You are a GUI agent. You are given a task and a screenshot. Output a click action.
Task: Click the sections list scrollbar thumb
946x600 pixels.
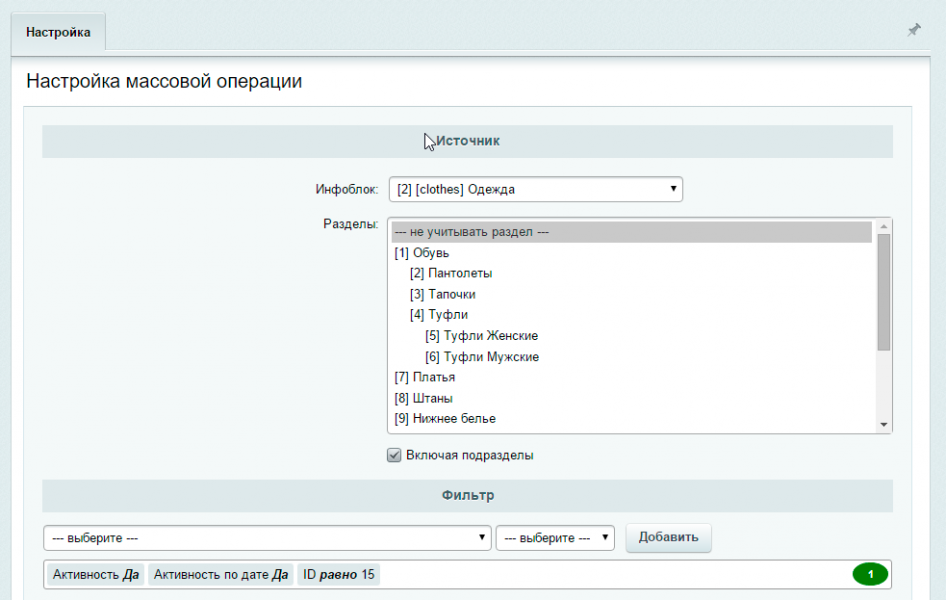point(883,290)
